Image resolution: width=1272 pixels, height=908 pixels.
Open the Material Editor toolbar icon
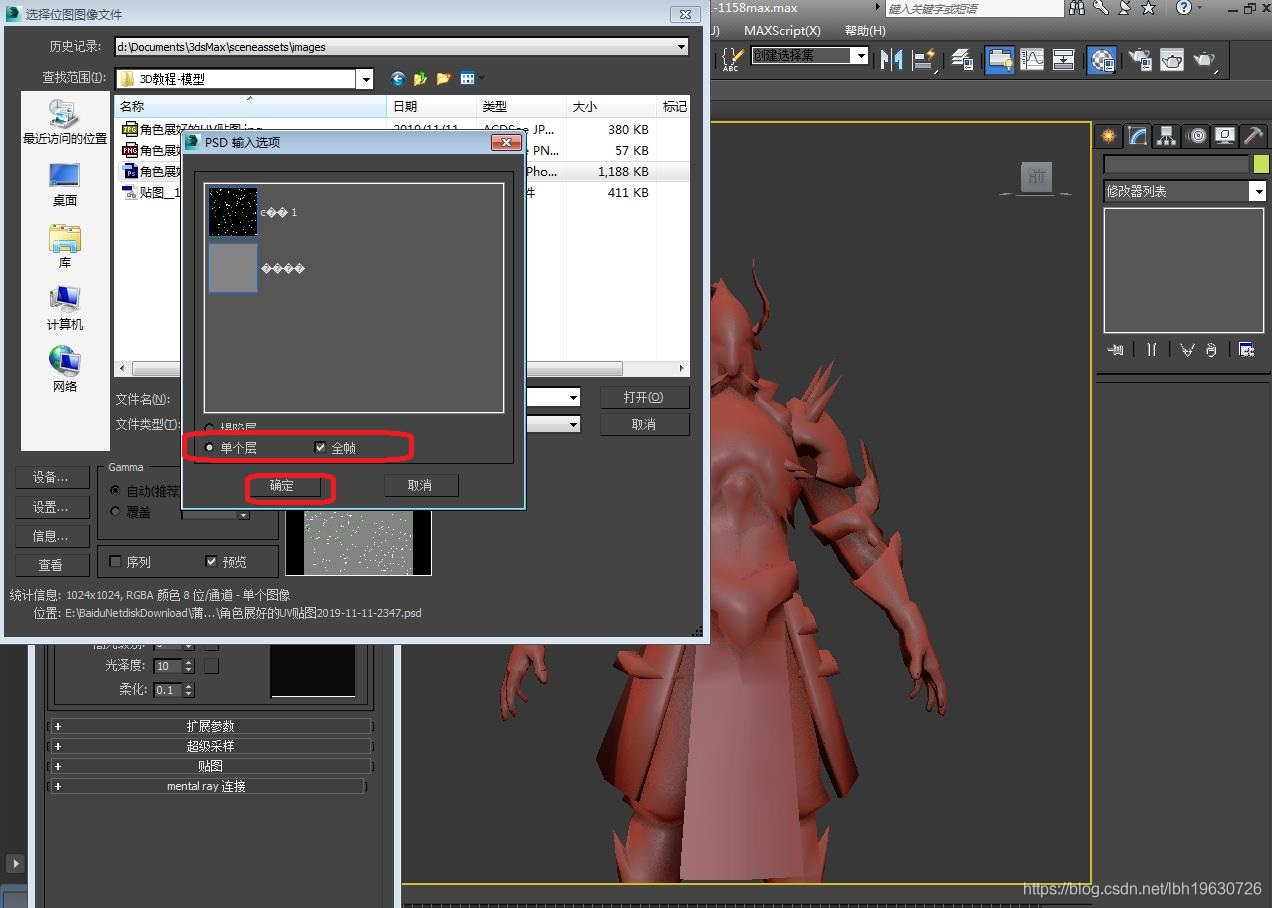(x=1102, y=60)
